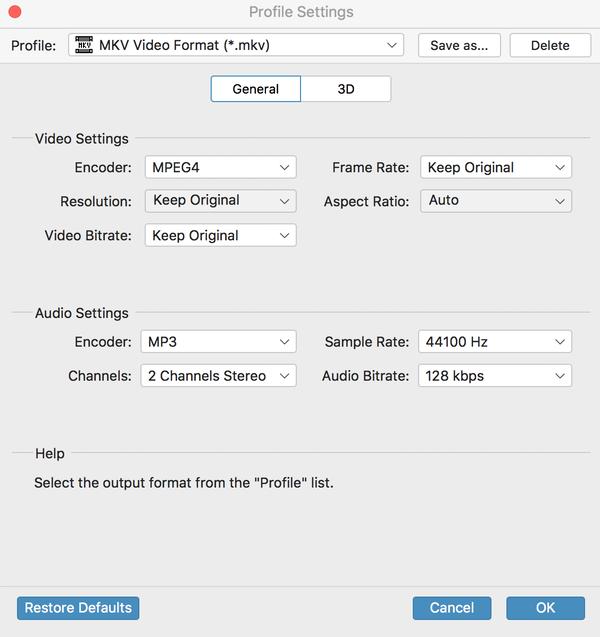Close the Profile Settings window

coord(15,12)
